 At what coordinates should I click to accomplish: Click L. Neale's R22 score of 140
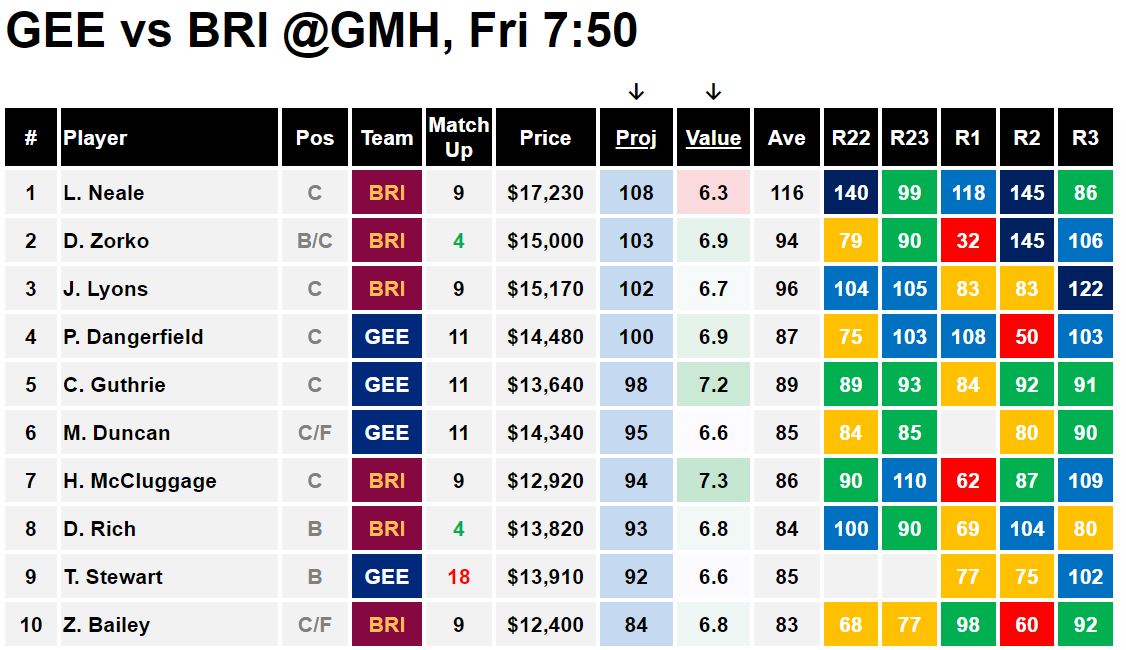pyautogui.click(x=851, y=192)
